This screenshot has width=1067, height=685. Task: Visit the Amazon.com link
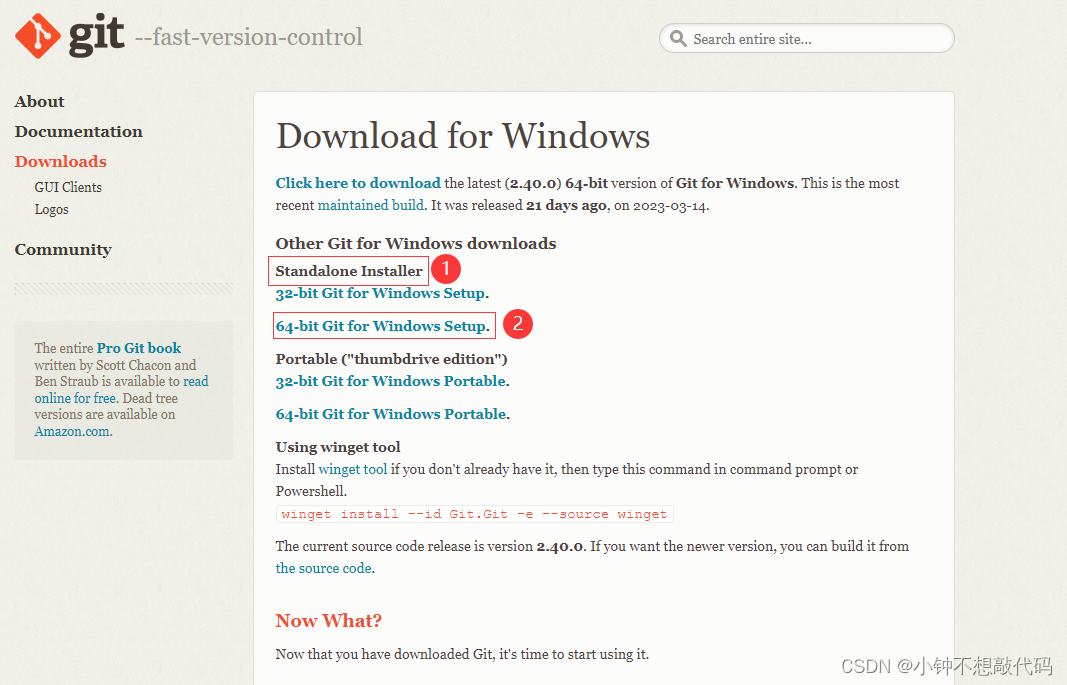point(72,431)
